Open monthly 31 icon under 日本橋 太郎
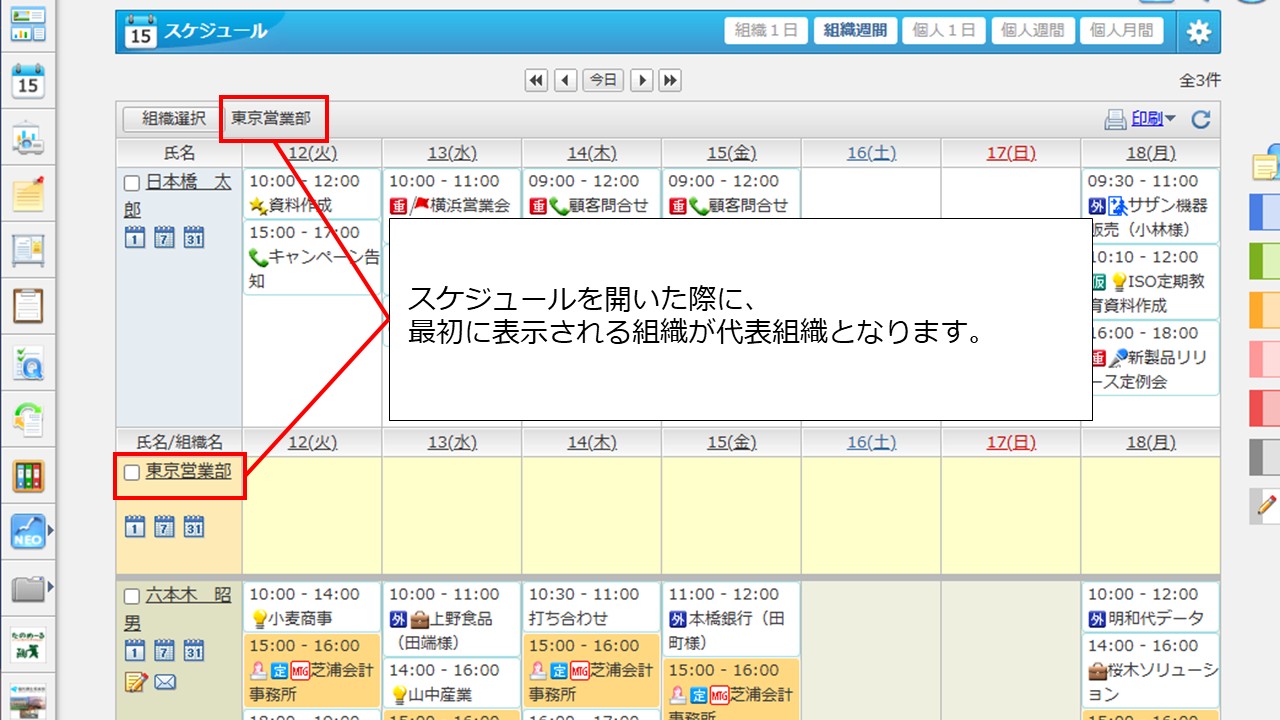 [194, 238]
